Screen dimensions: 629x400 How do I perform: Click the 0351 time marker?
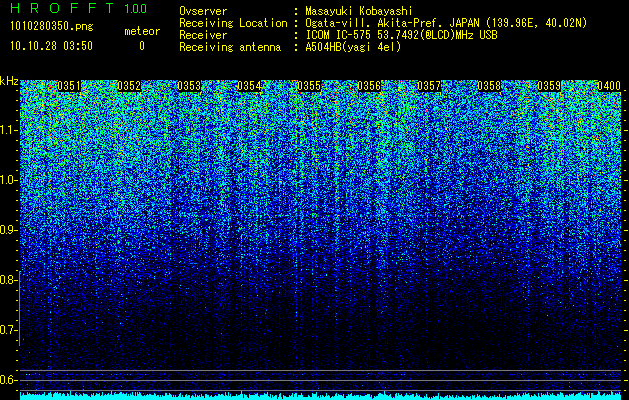[69, 86]
